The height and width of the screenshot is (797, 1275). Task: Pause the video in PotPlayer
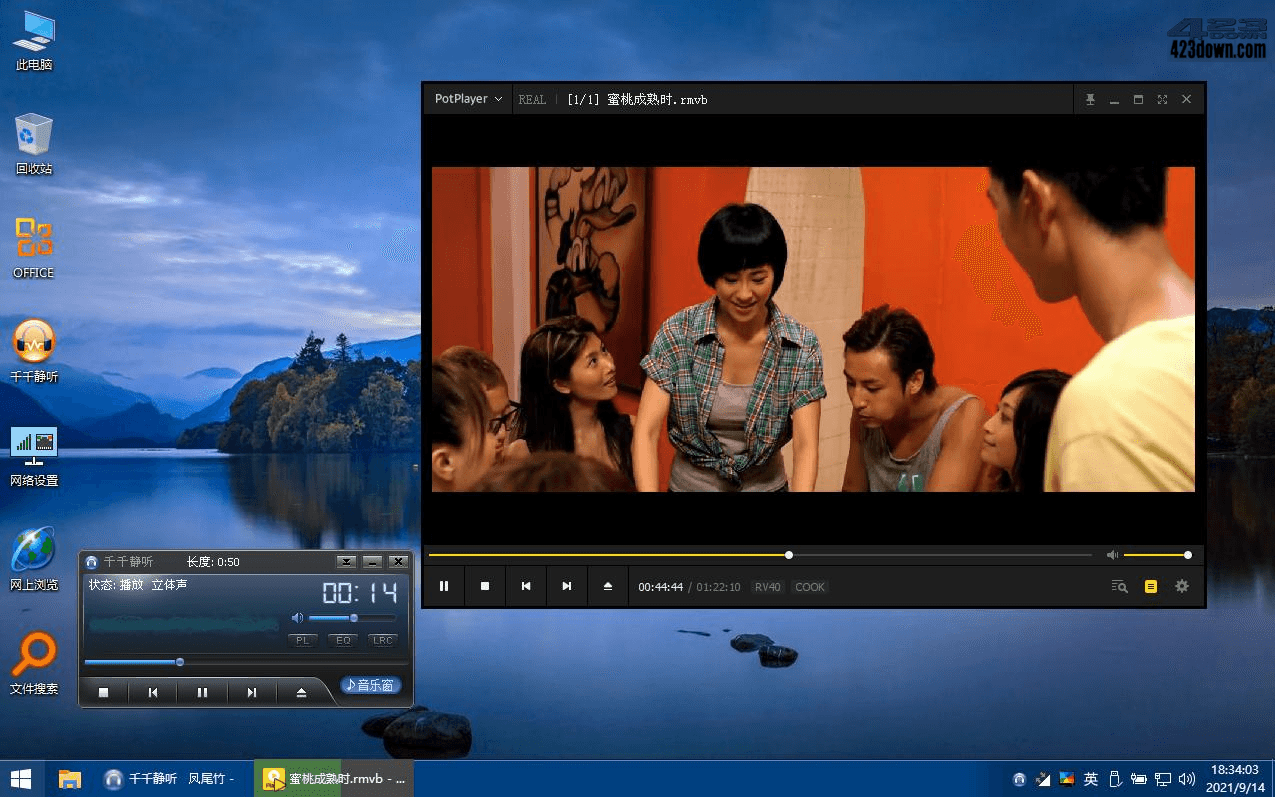pos(444,586)
